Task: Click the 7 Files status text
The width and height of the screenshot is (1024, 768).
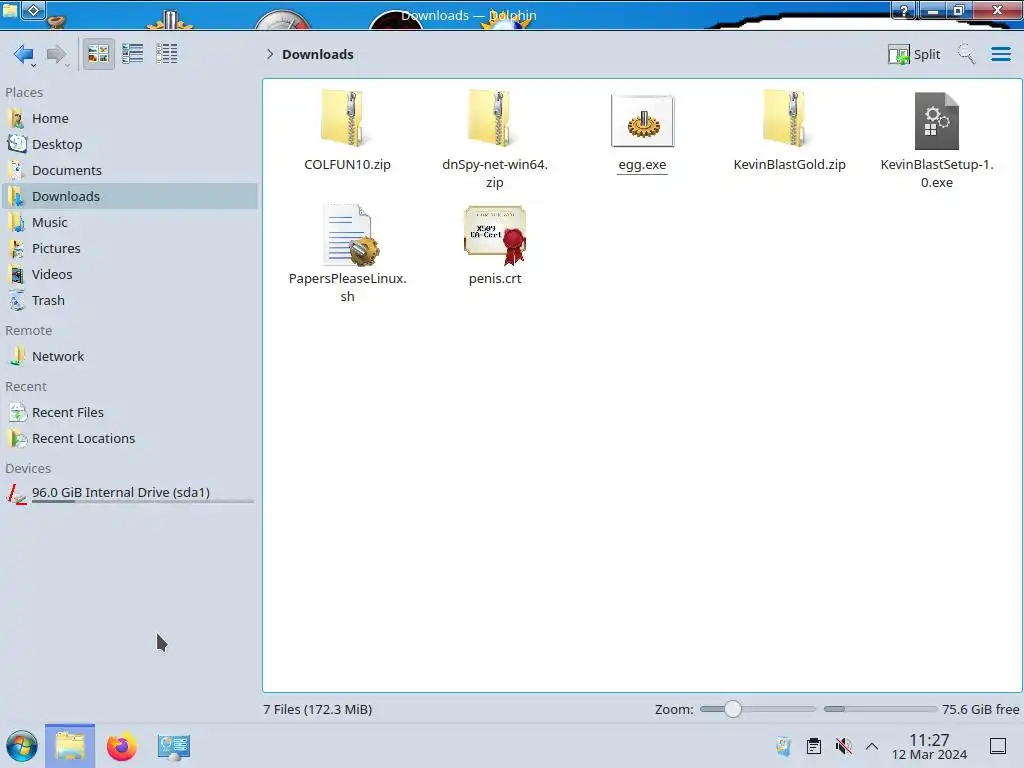Action: coord(318,709)
